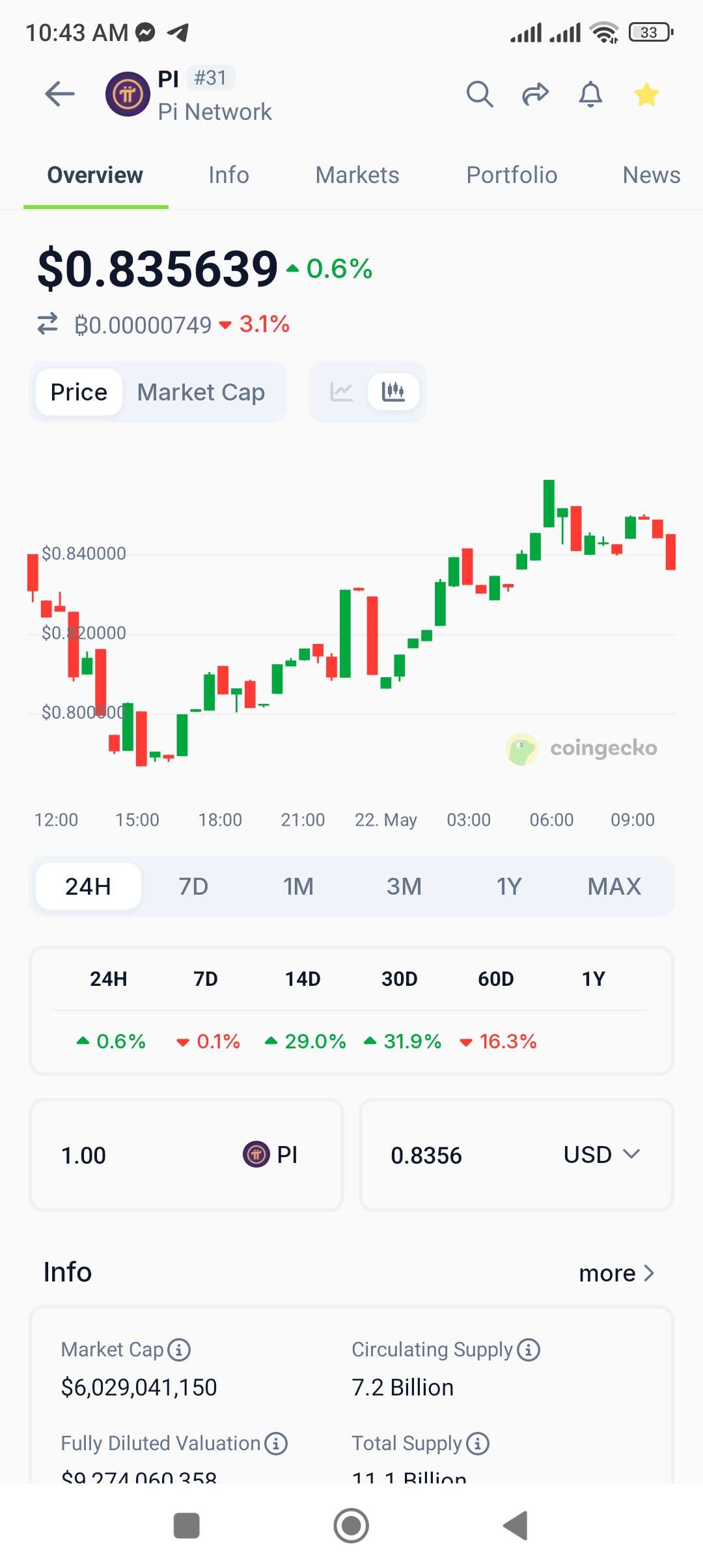Tap Android recent apps square button
The height and width of the screenshot is (1568, 703).
pyautogui.click(x=187, y=1526)
